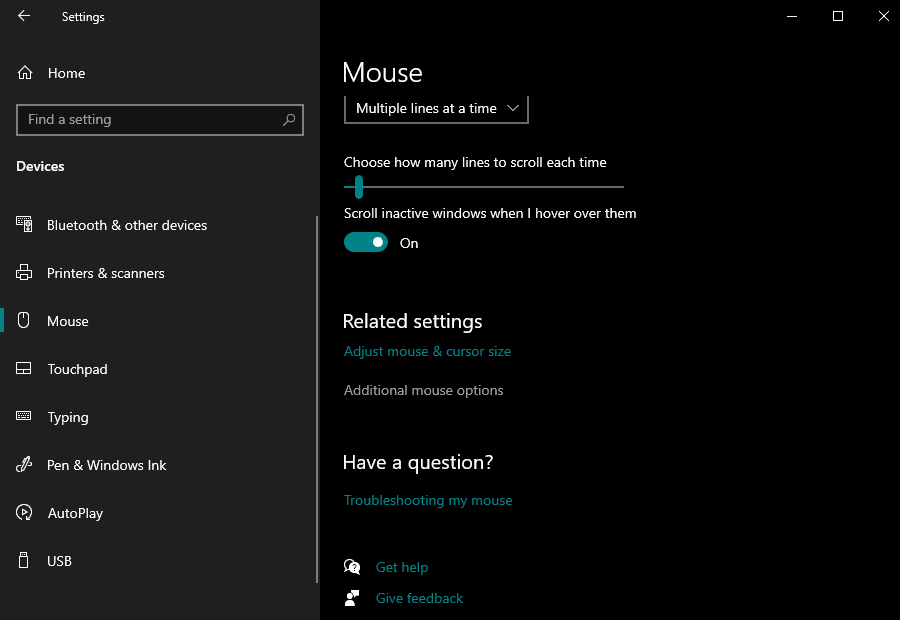Open the Touchpad settings page
This screenshot has width=900, height=620.
coord(77,369)
